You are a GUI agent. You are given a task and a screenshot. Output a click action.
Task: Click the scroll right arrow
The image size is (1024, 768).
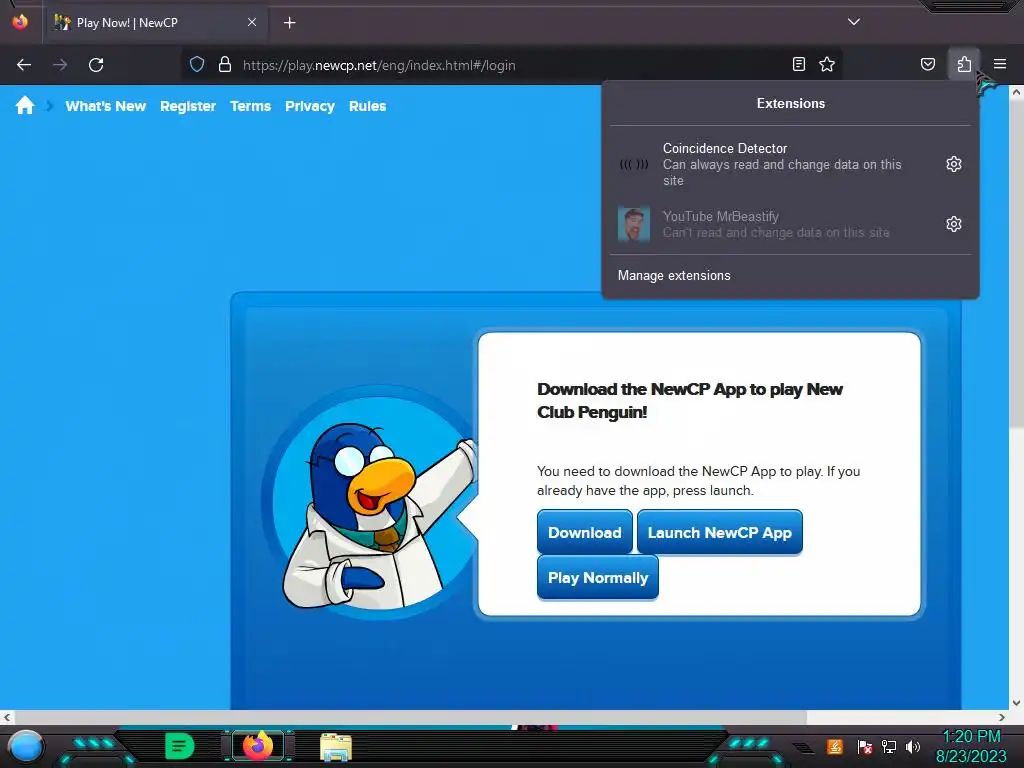coord(1002,717)
